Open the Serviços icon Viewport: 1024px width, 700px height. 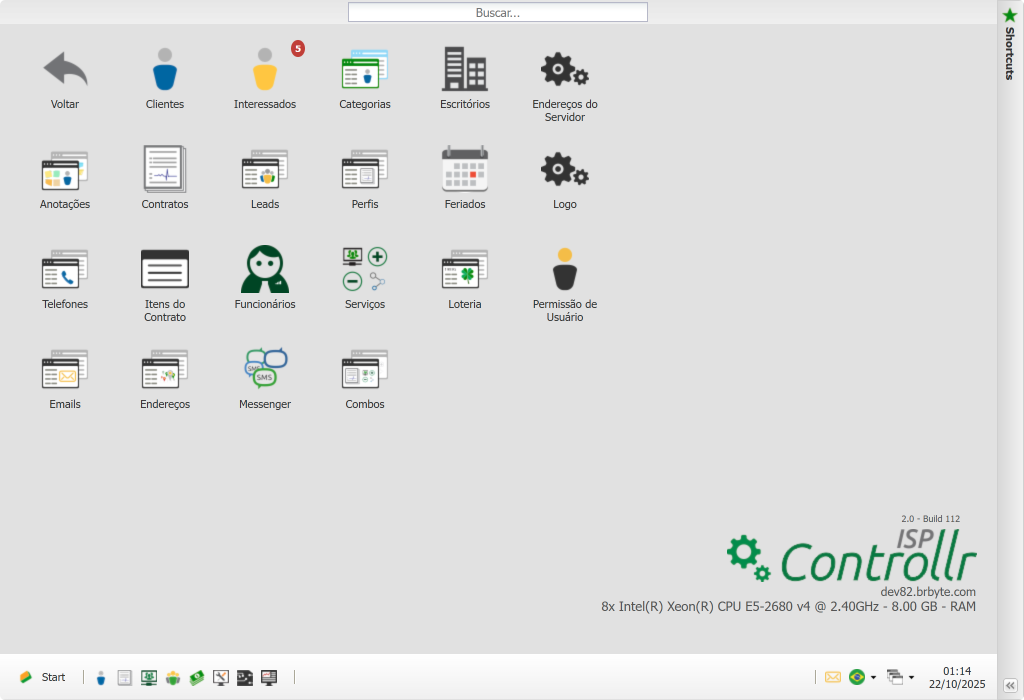click(x=365, y=271)
